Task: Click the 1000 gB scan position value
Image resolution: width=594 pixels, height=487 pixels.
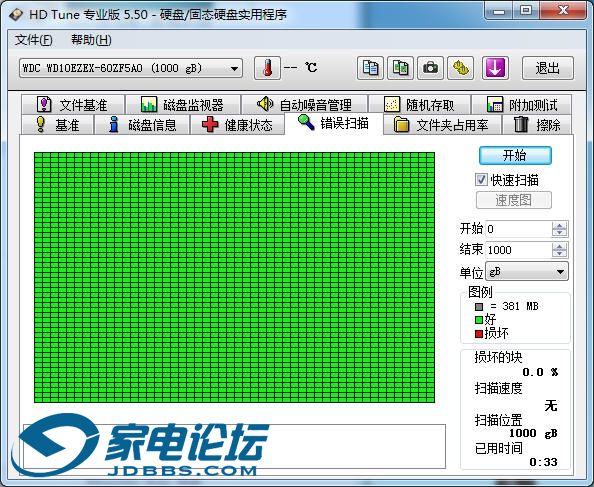Action: point(533,433)
